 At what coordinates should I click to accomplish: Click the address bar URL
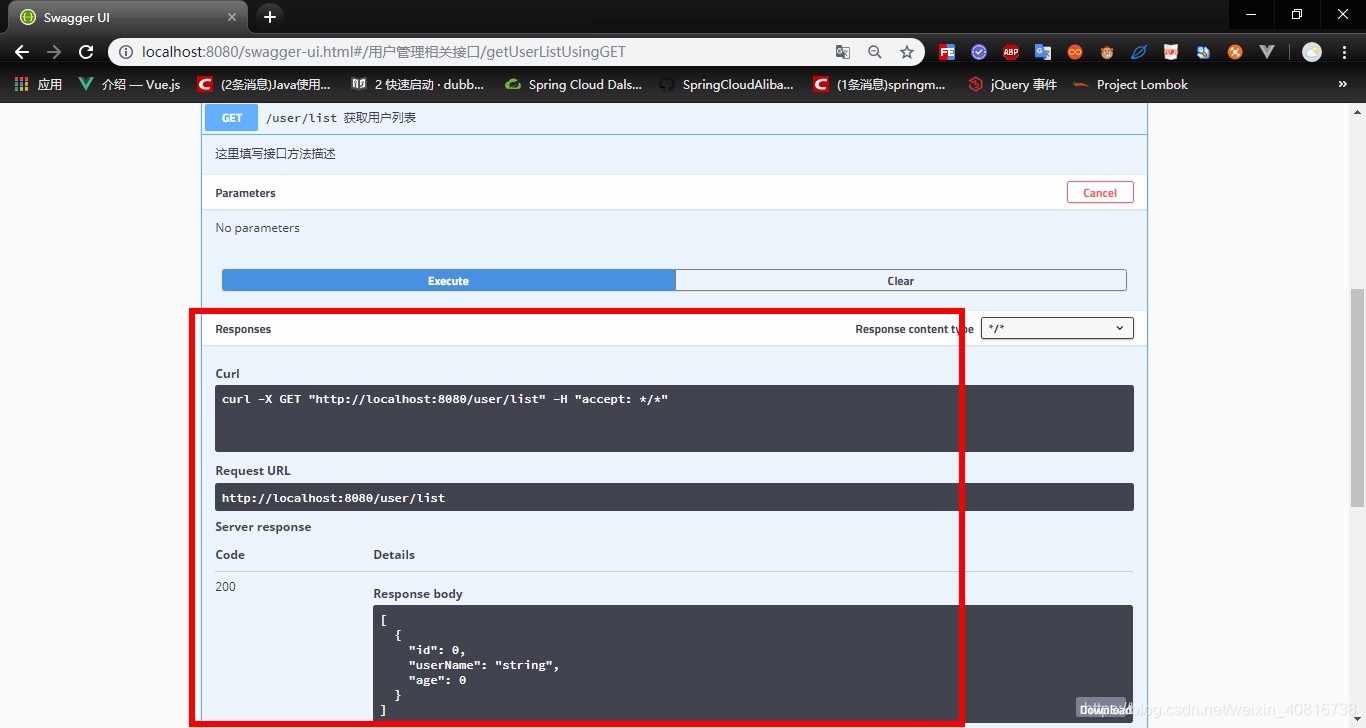point(384,52)
